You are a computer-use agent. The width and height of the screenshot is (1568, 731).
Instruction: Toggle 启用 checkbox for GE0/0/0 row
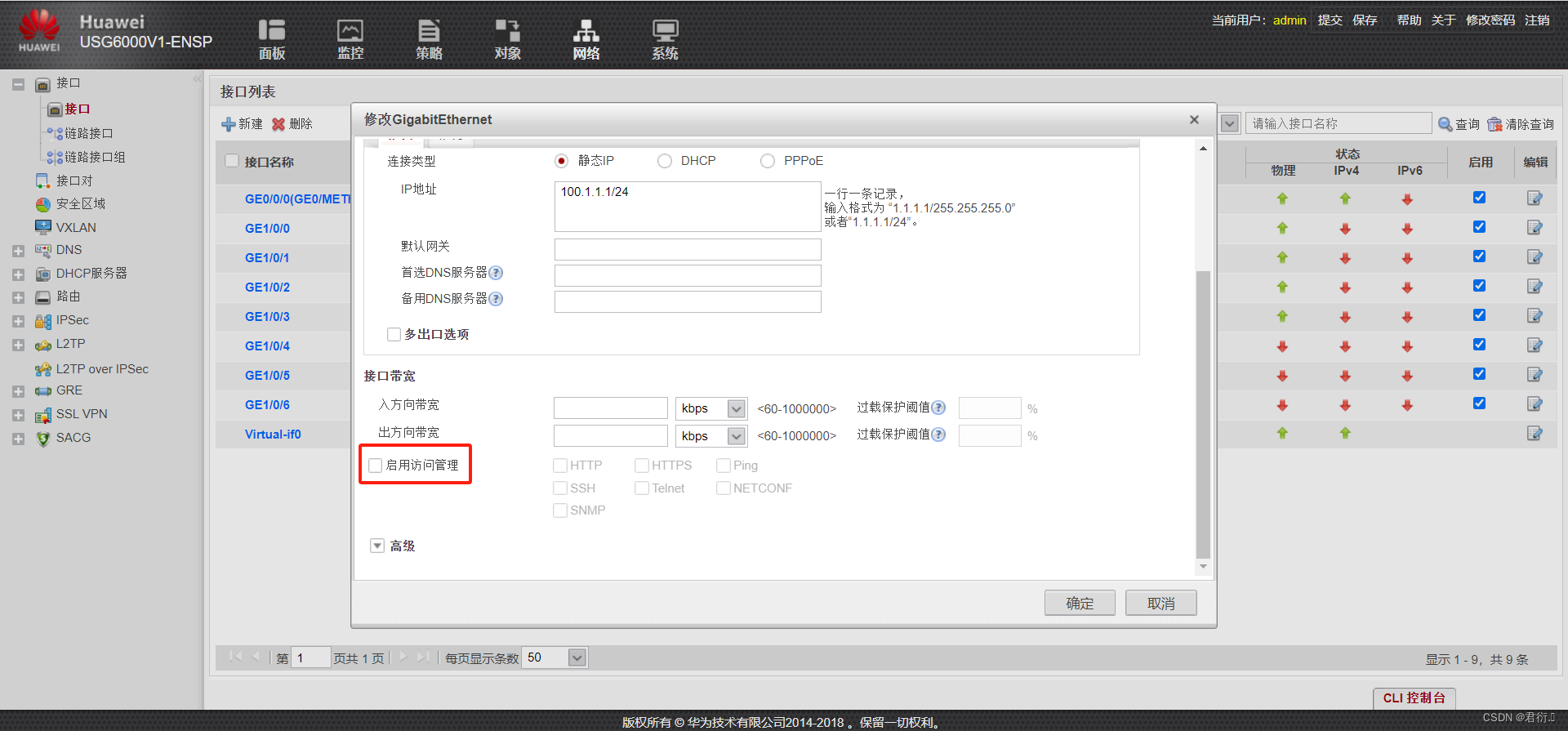click(1479, 198)
